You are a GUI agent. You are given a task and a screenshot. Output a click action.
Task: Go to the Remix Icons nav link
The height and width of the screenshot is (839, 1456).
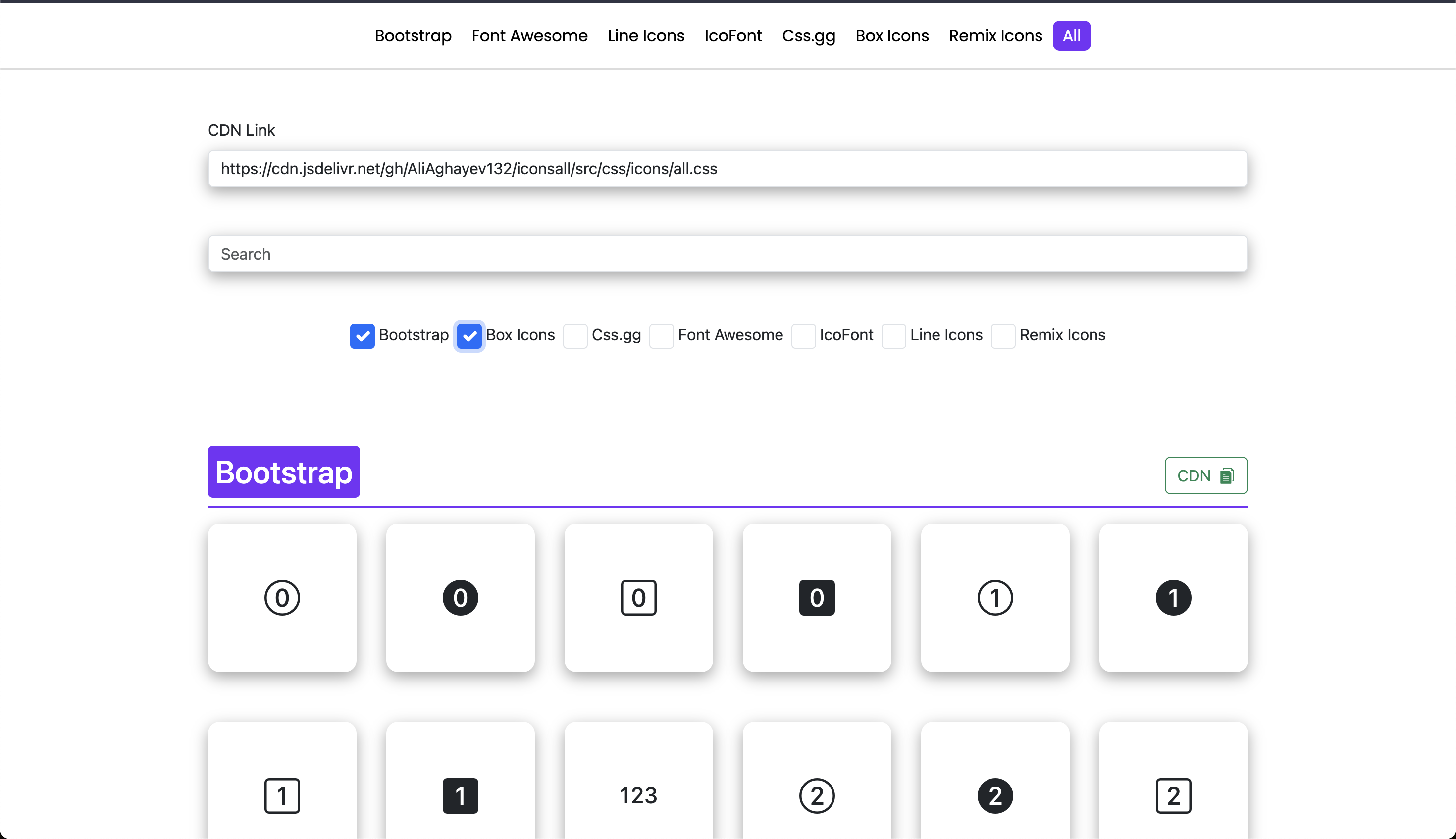click(995, 36)
